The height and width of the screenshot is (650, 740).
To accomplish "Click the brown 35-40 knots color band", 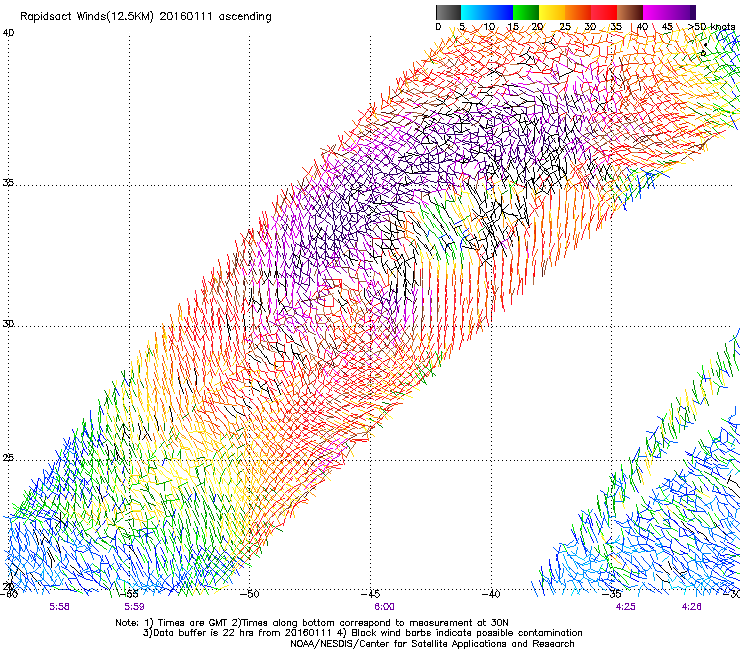I will 630,12.
